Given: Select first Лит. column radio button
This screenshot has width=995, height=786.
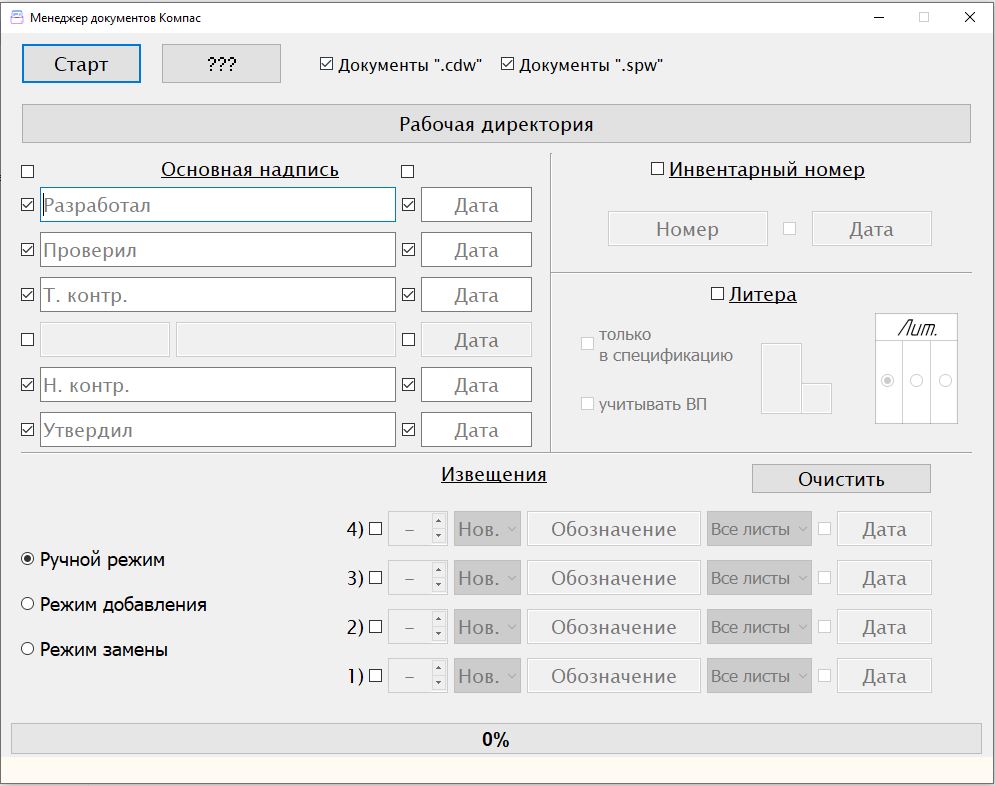Looking at the screenshot, I should [x=888, y=380].
